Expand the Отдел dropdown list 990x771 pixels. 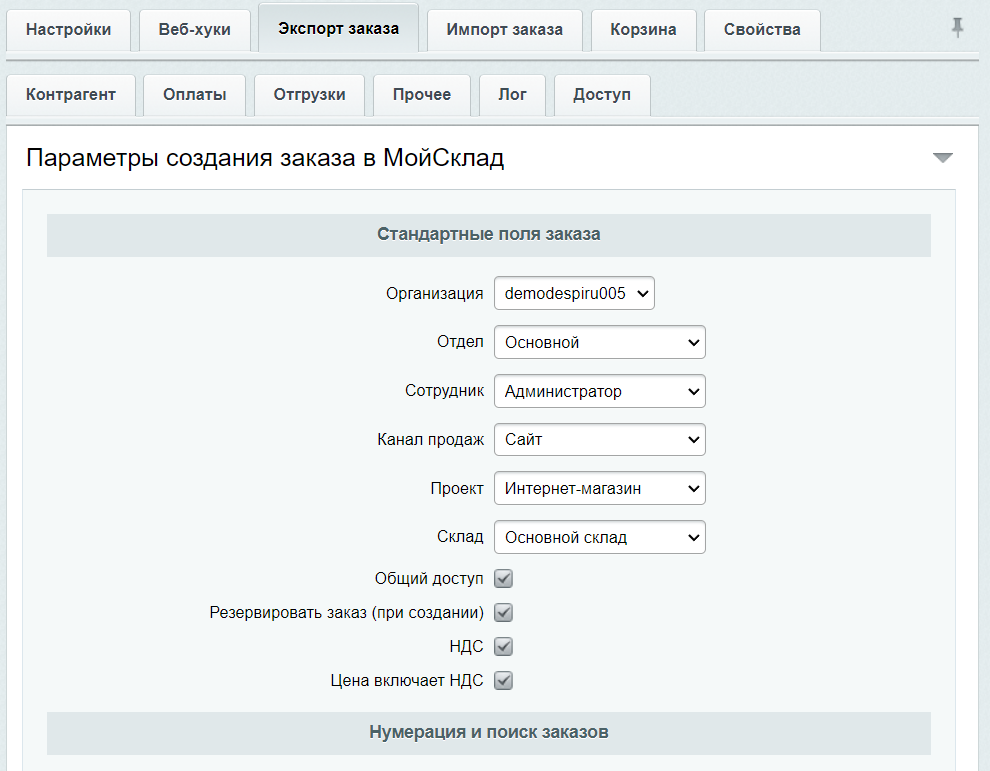click(x=599, y=342)
